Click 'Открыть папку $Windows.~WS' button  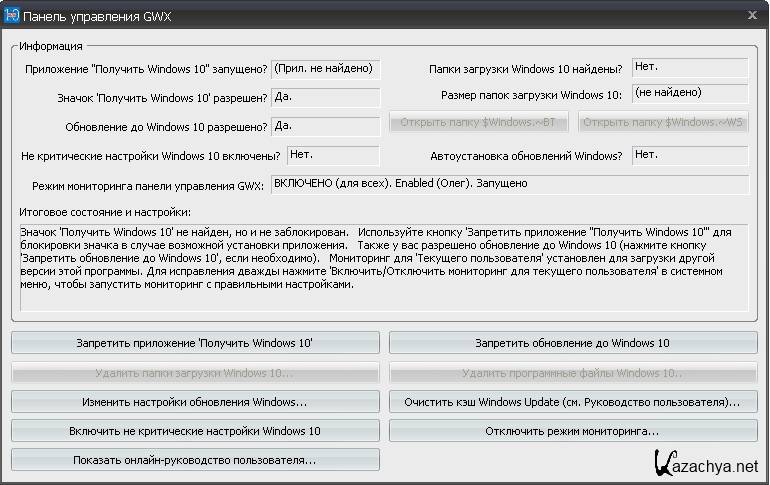664,123
